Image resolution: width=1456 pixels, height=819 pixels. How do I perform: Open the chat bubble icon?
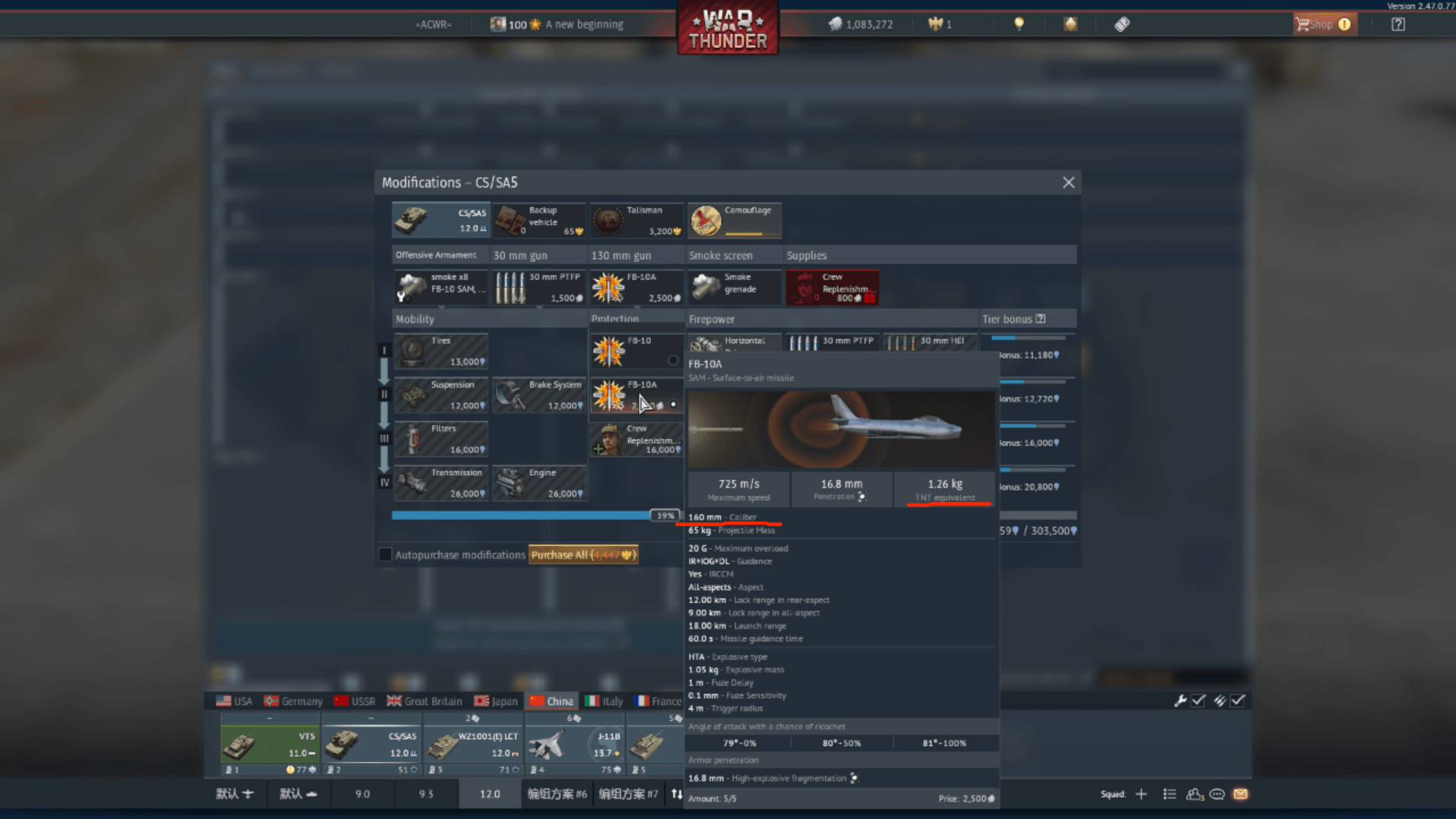[x=1217, y=794]
